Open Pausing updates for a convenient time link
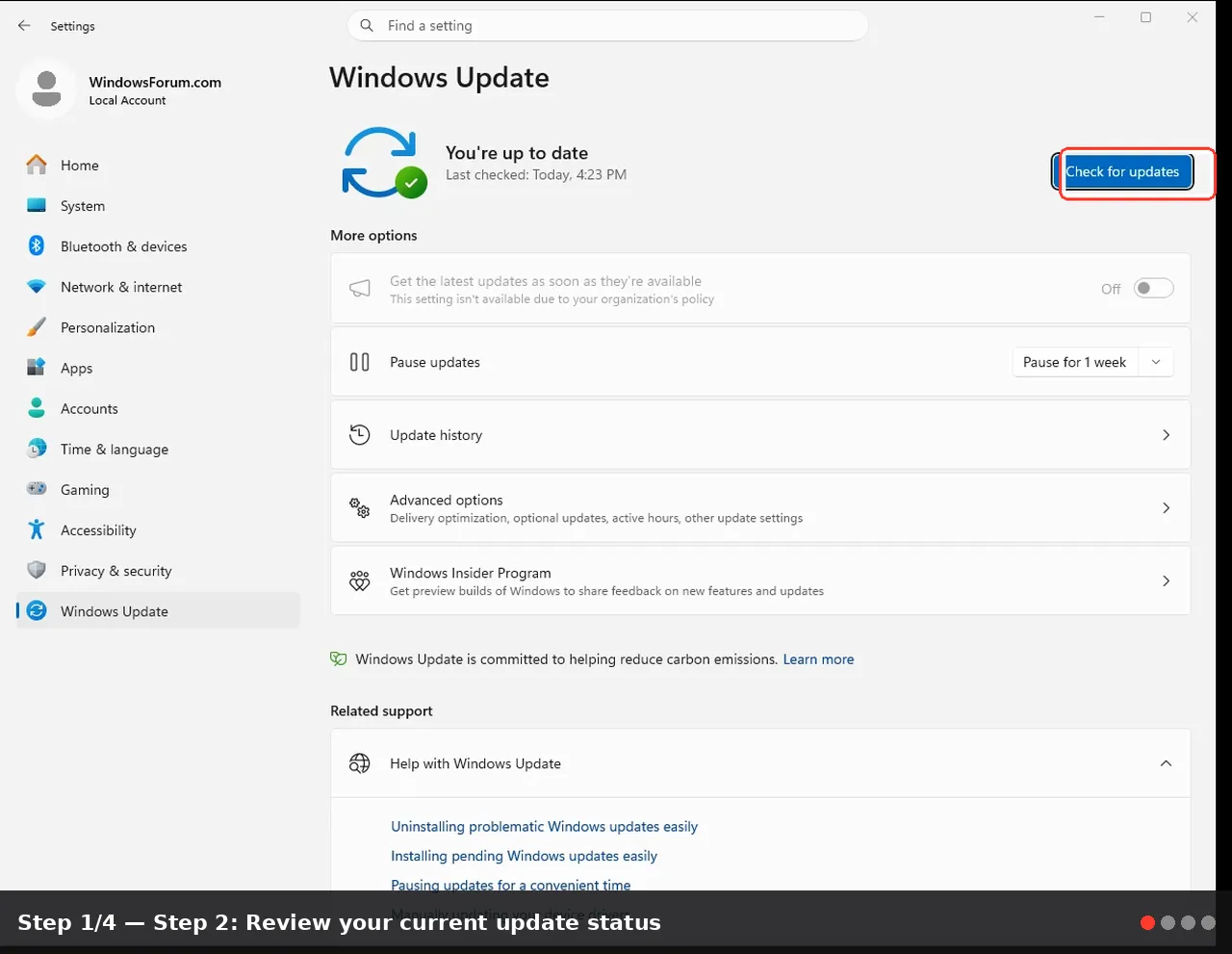The width and height of the screenshot is (1232, 954). (x=510, y=885)
